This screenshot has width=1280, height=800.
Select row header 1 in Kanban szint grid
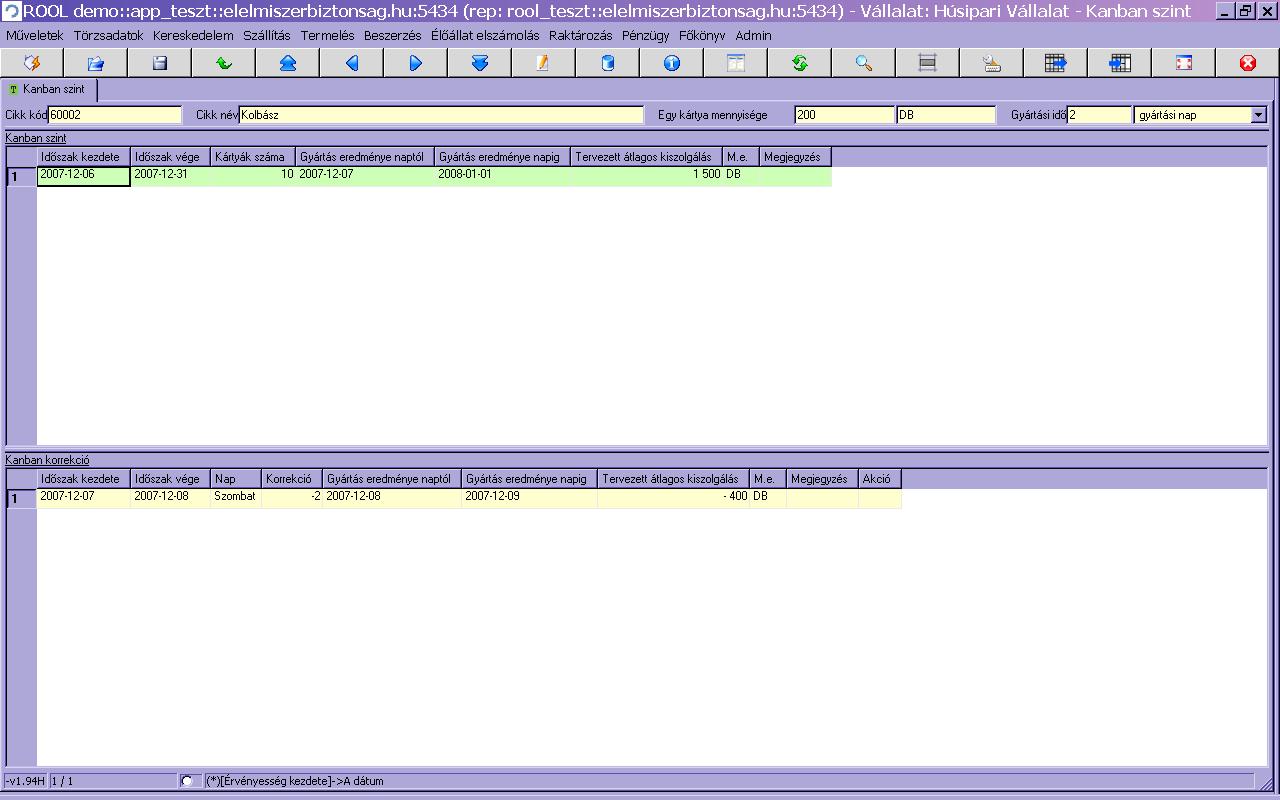click(22, 177)
